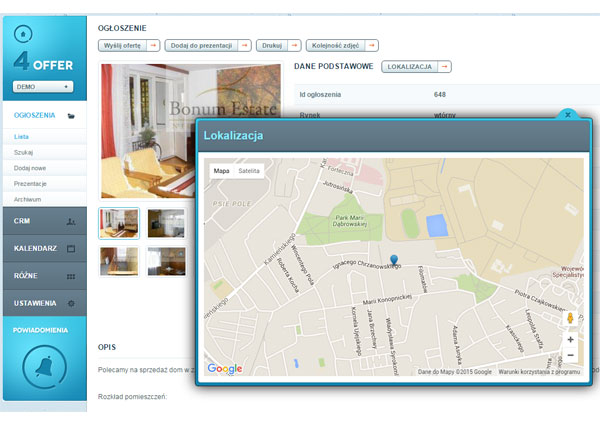600x425 pixels.
Task: Click the Google logo on the map
Action: tap(225, 369)
